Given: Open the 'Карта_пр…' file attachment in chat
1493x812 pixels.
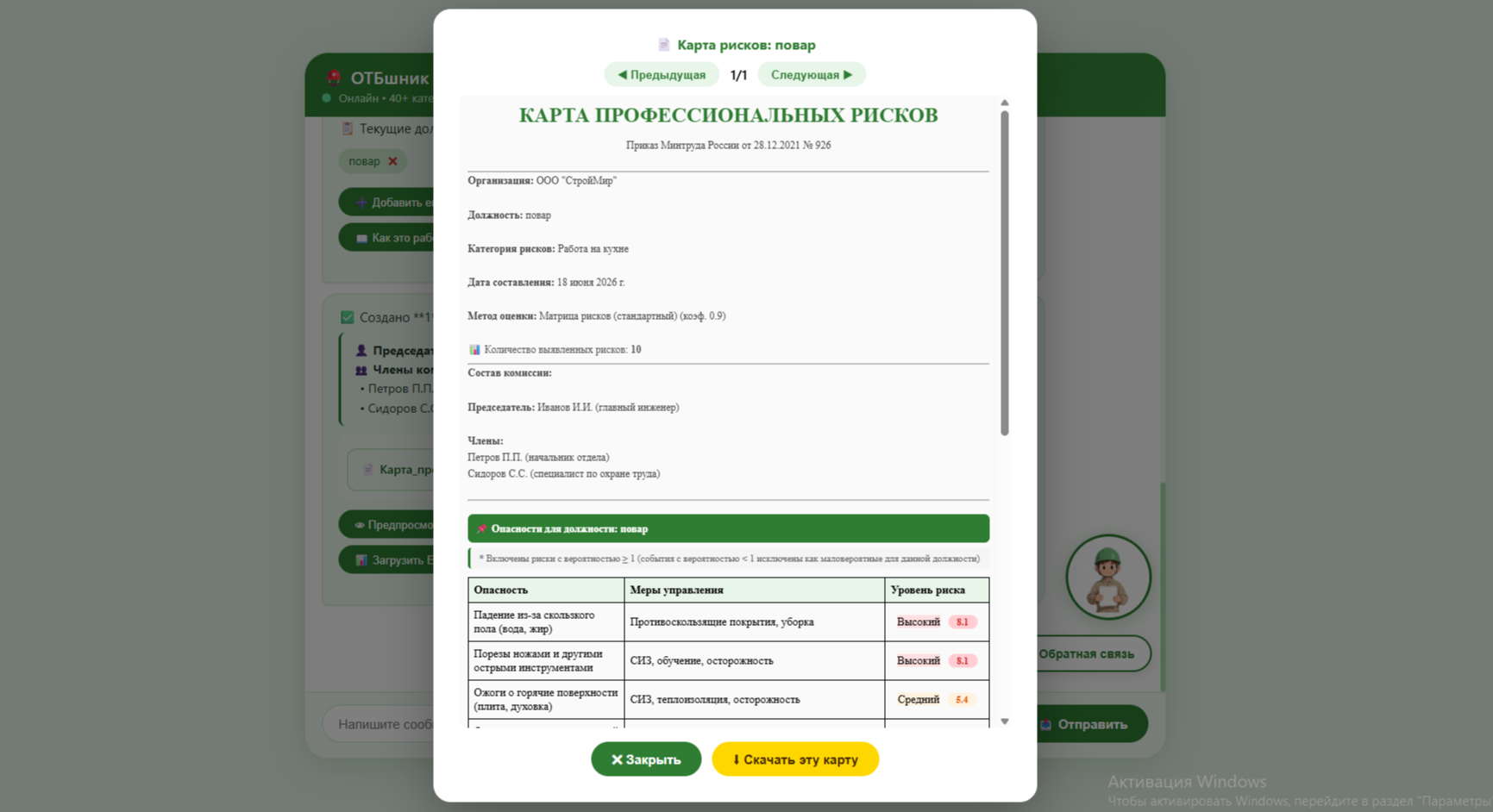Looking at the screenshot, I should click(x=392, y=470).
